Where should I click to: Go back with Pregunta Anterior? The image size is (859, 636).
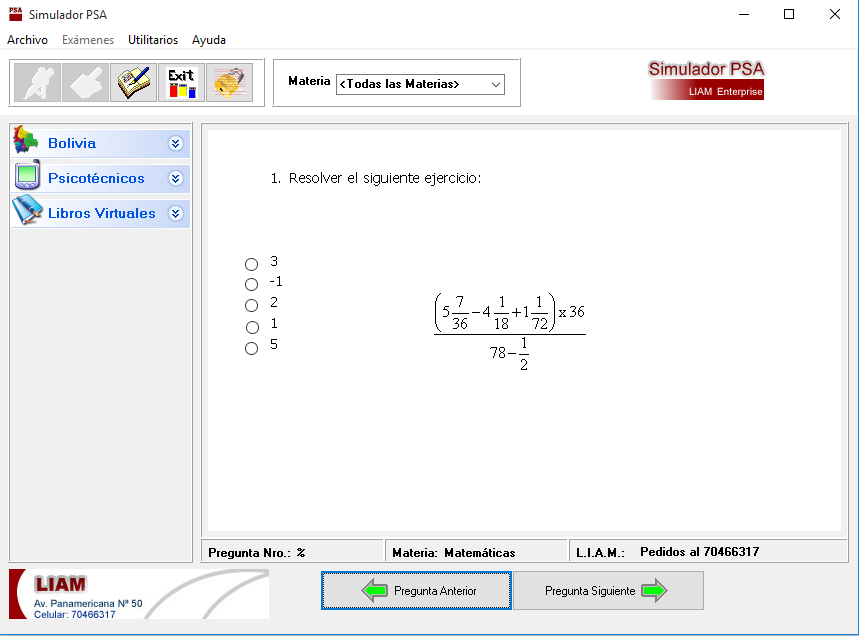coord(416,591)
